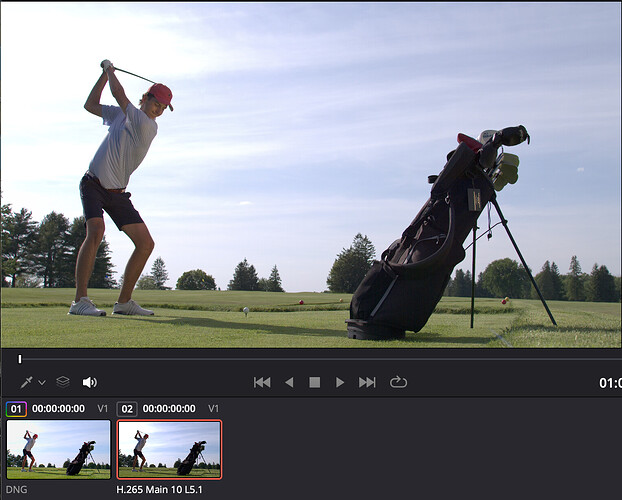Jump to the first frame

click(262, 382)
